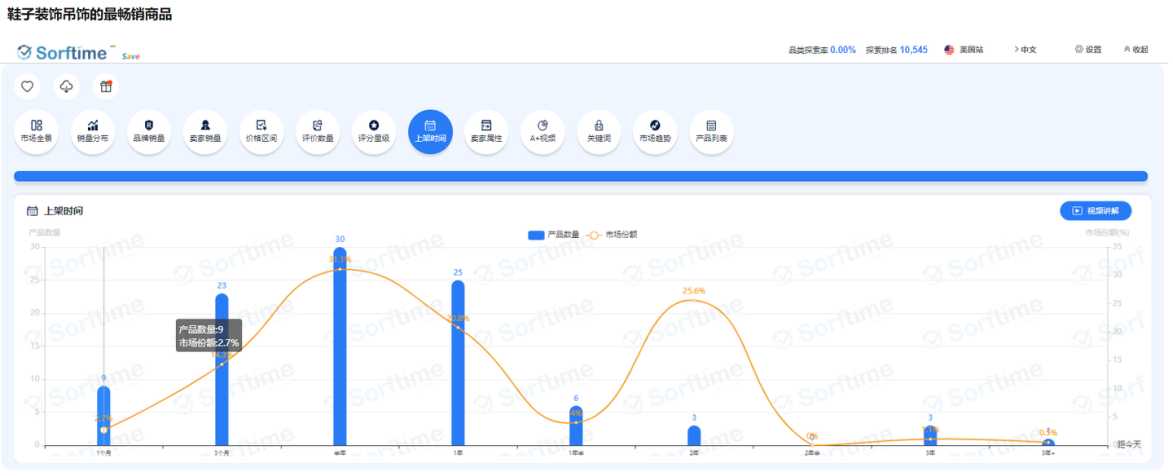The height and width of the screenshot is (476, 1173).
Task: Click the horizontal blue progress bar
Action: [x=581, y=176]
